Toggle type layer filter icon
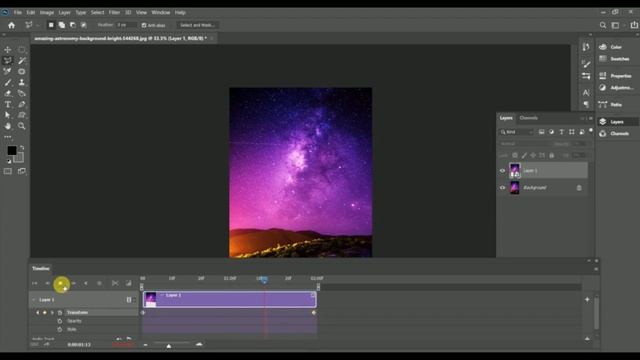 562,132
